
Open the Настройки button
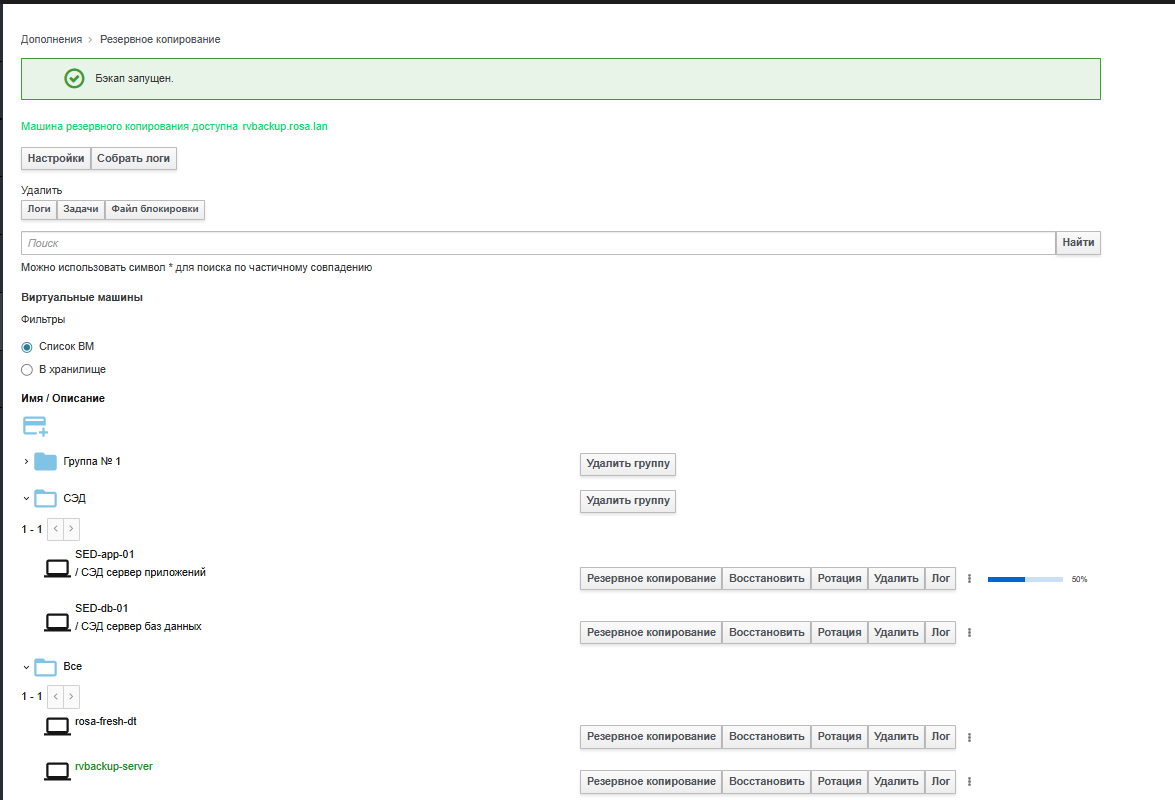[x=55, y=158]
